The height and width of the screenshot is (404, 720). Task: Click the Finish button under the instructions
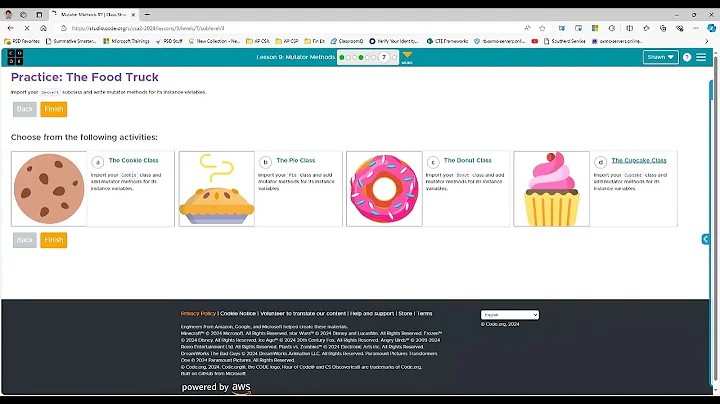click(x=54, y=109)
